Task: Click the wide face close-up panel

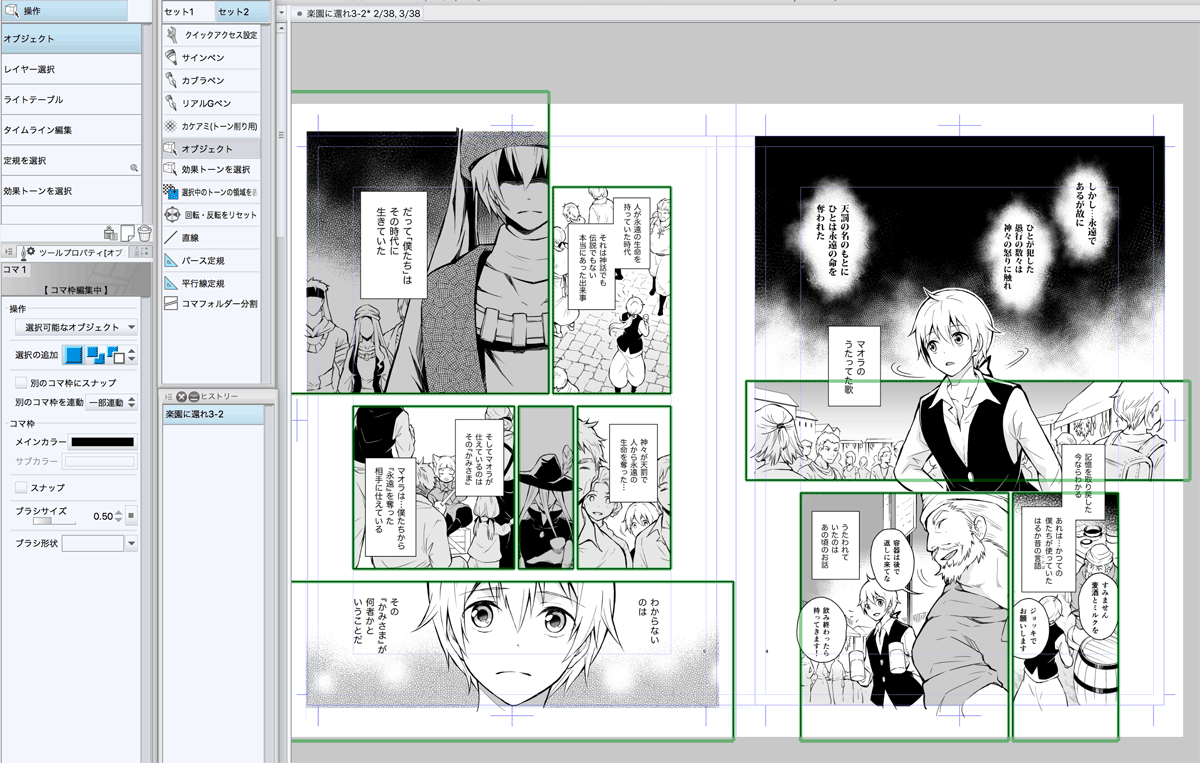Action: [x=511, y=660]
